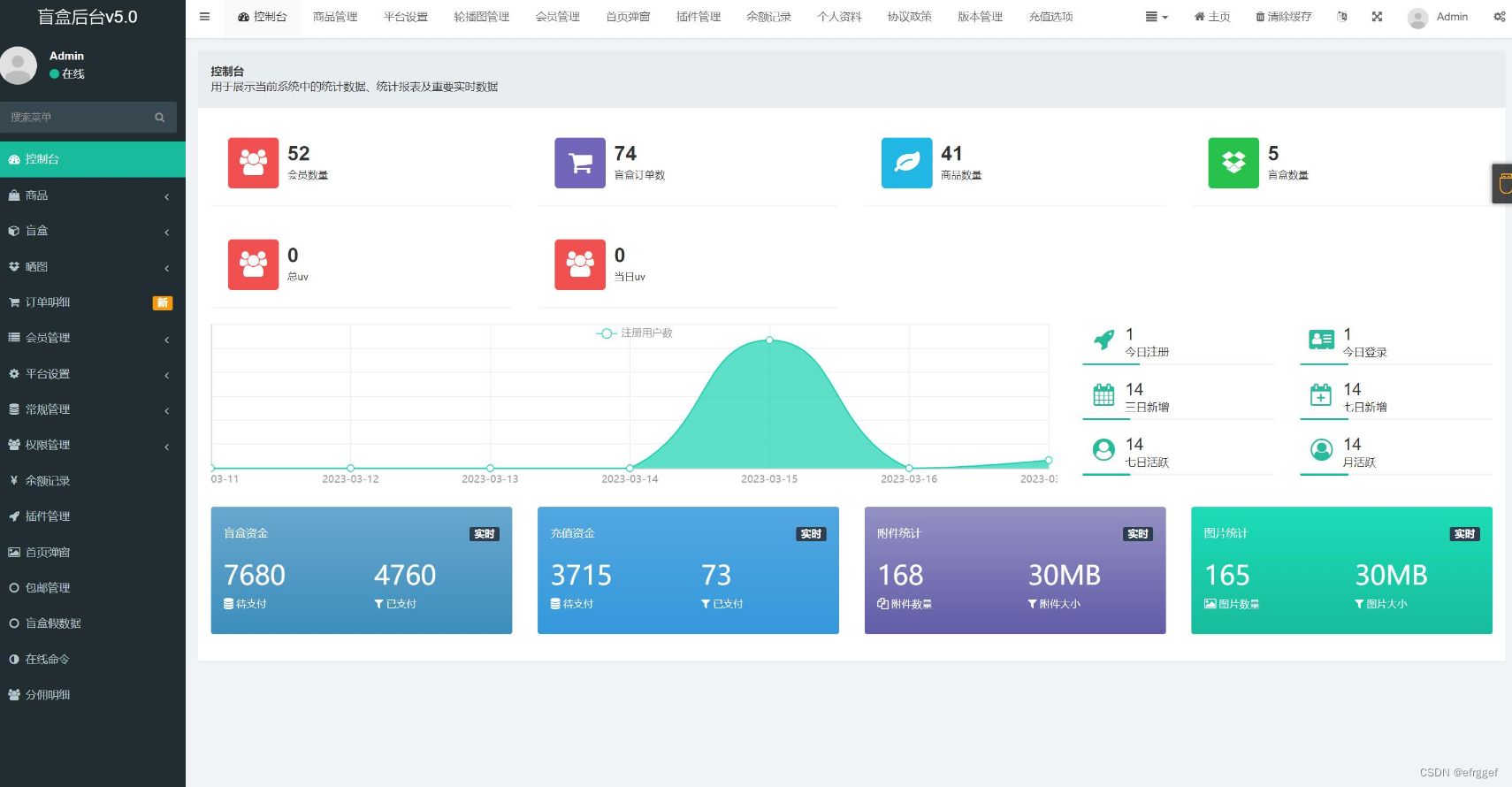This screenshot has height=787, width=1512.
Task: Click the 搜索菜单 search input field
Action: tap(78, 118)
